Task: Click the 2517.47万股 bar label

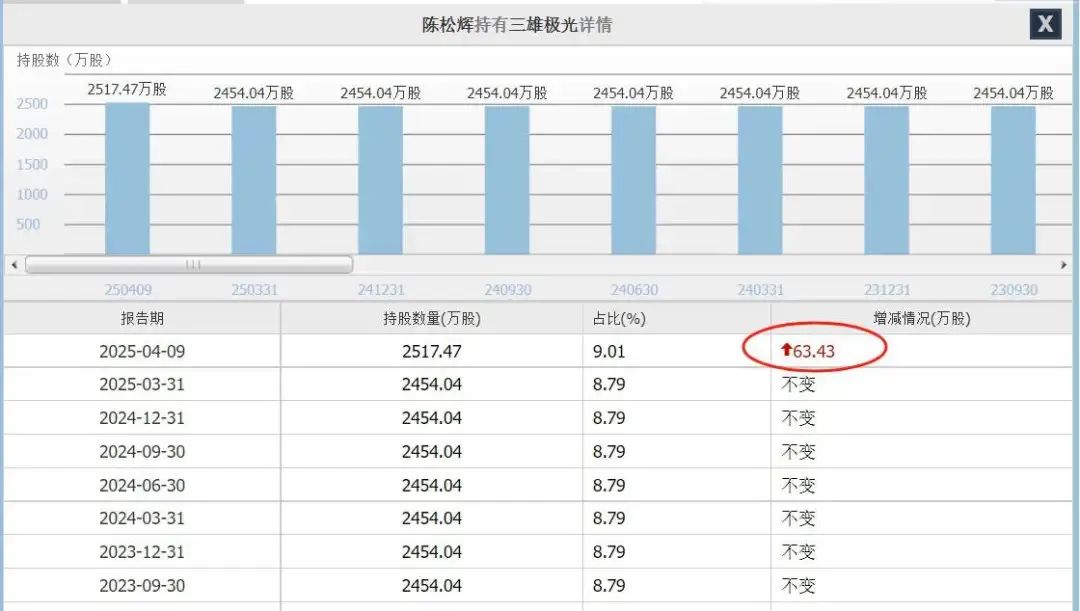Action: 127,90
